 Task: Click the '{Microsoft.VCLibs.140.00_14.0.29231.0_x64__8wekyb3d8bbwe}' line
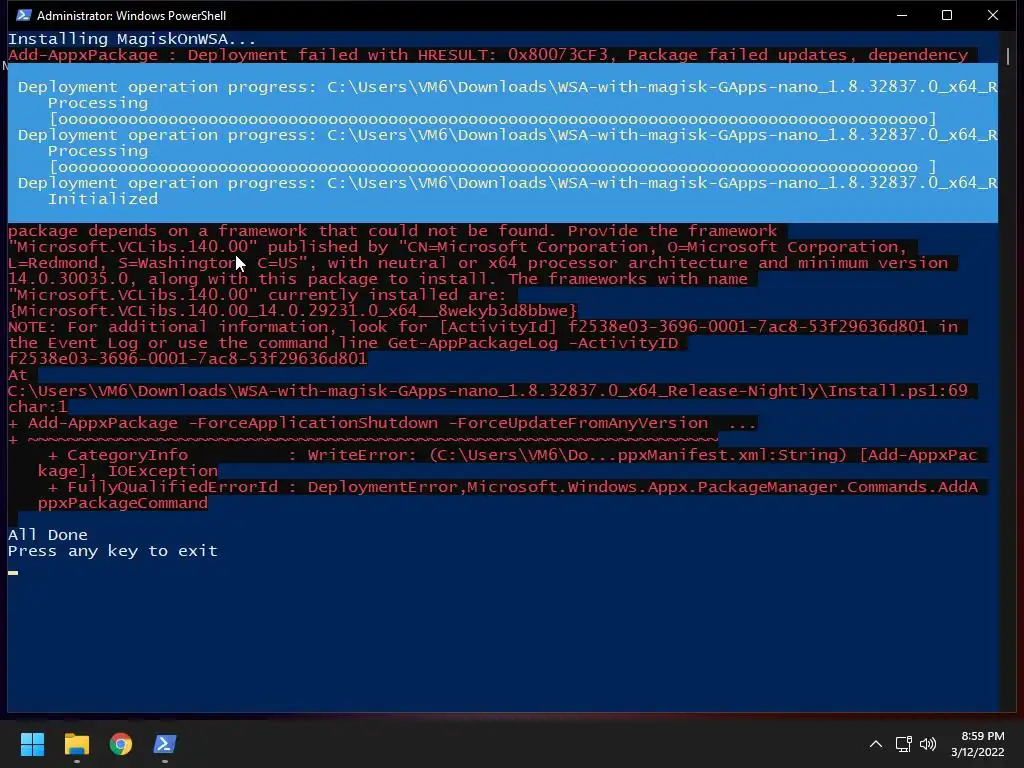tap(293, 311)
